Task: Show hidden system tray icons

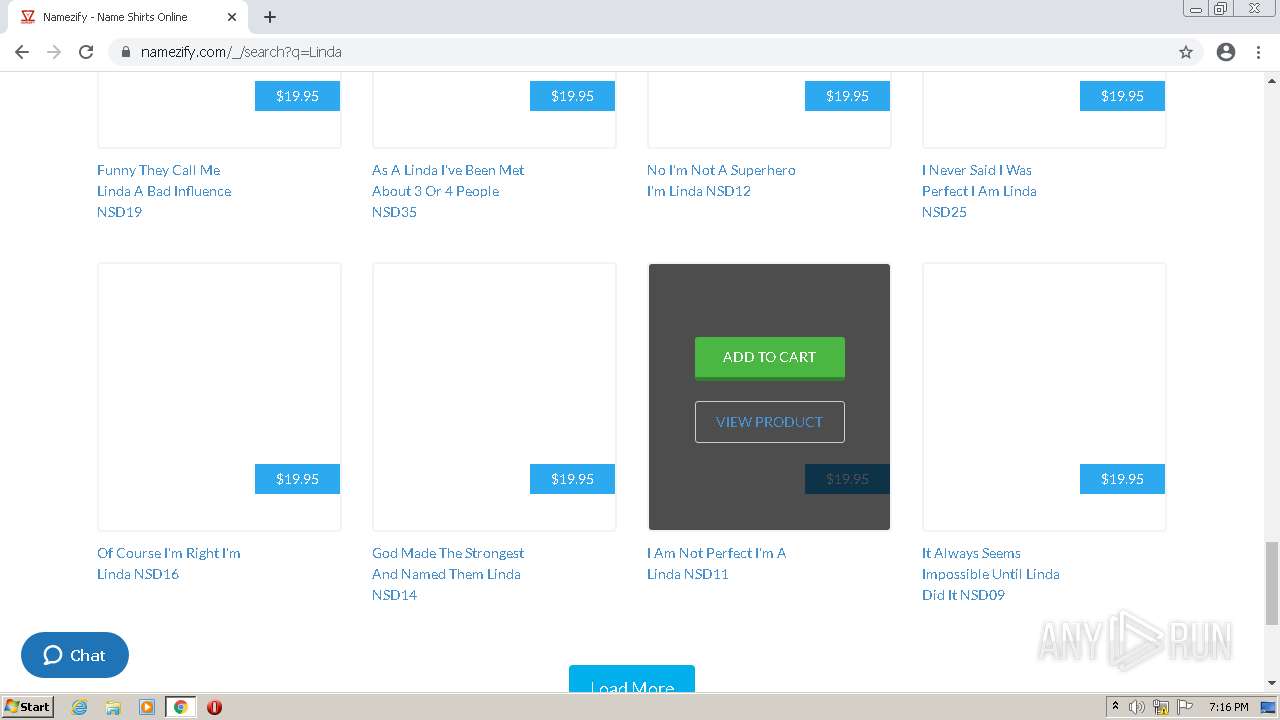Action: (x=1116, y=707)
